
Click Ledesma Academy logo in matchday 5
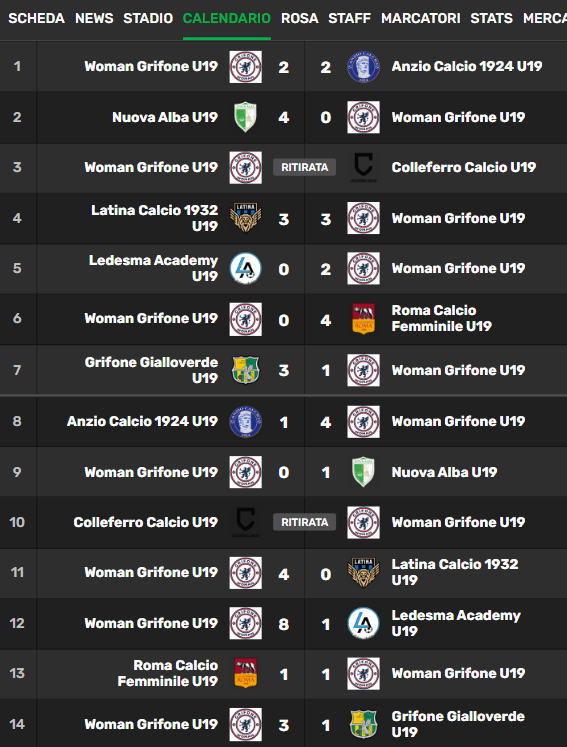point(245,268)
